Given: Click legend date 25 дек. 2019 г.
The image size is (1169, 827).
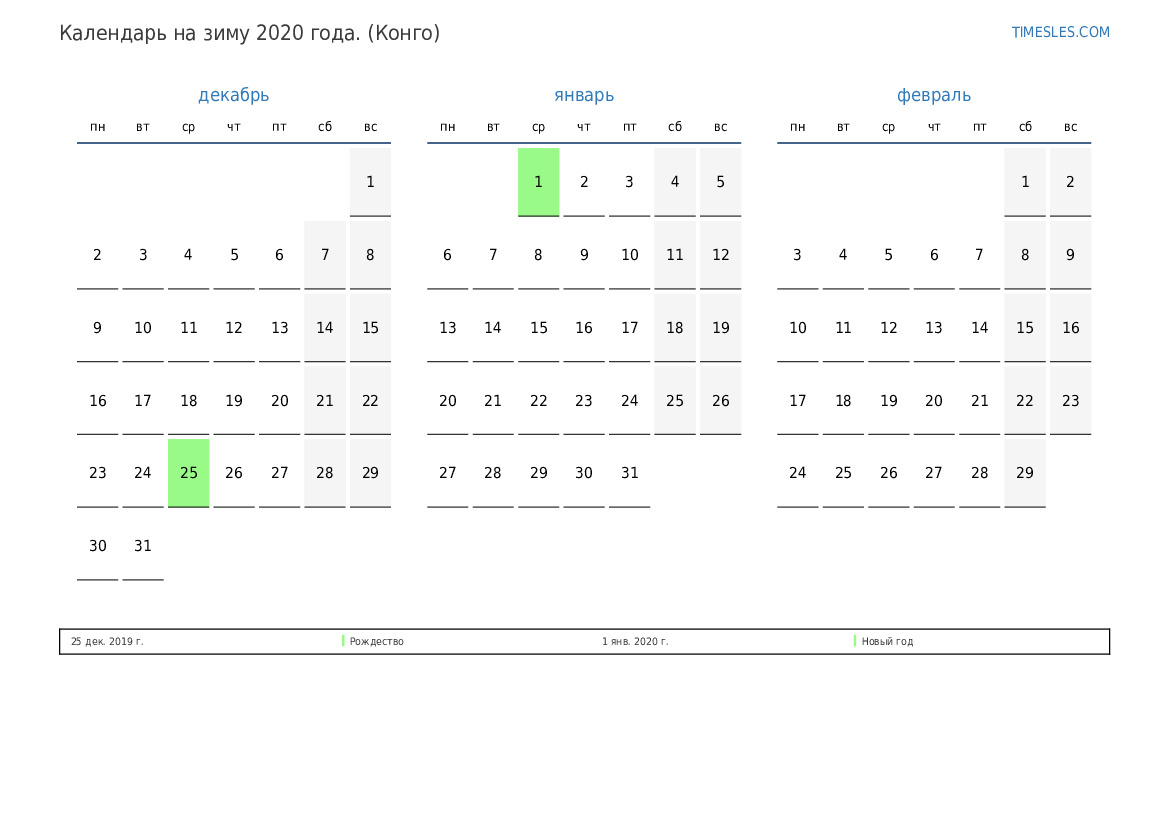Looking at the screenshot, I should pos(107,641).
